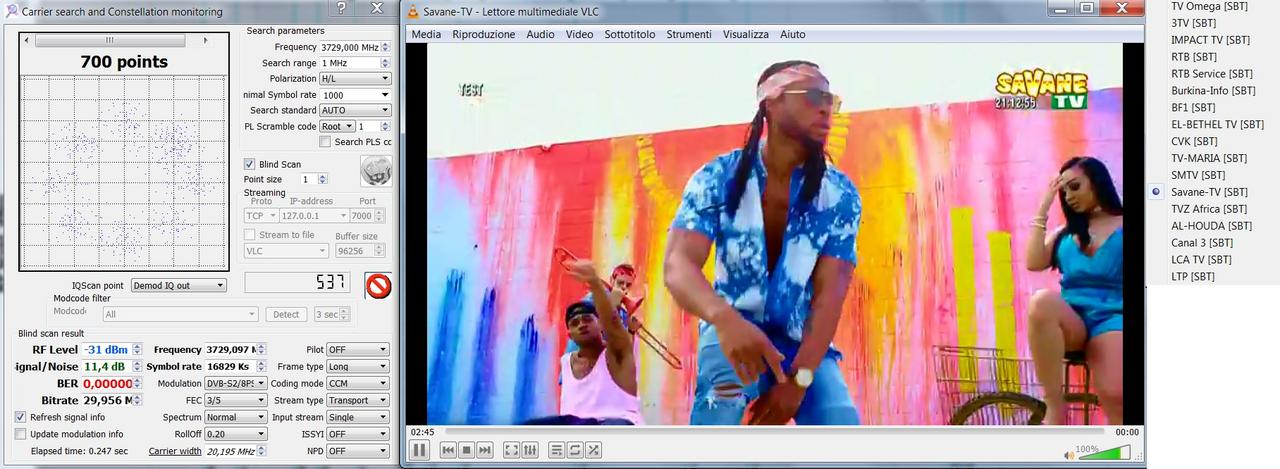Open PL Scramble code Root dropdown

pyautogui.click(x=337, y=126)
